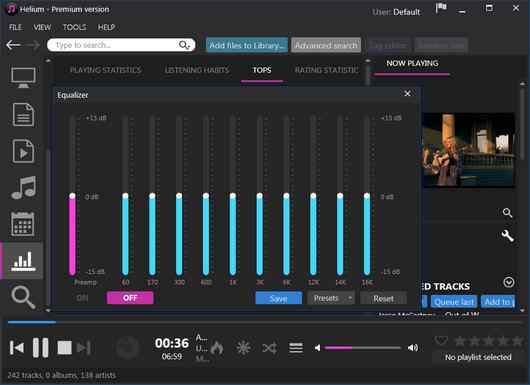Switch to the Listening Habits tab

pyautogui.click(x=197, y=70)
